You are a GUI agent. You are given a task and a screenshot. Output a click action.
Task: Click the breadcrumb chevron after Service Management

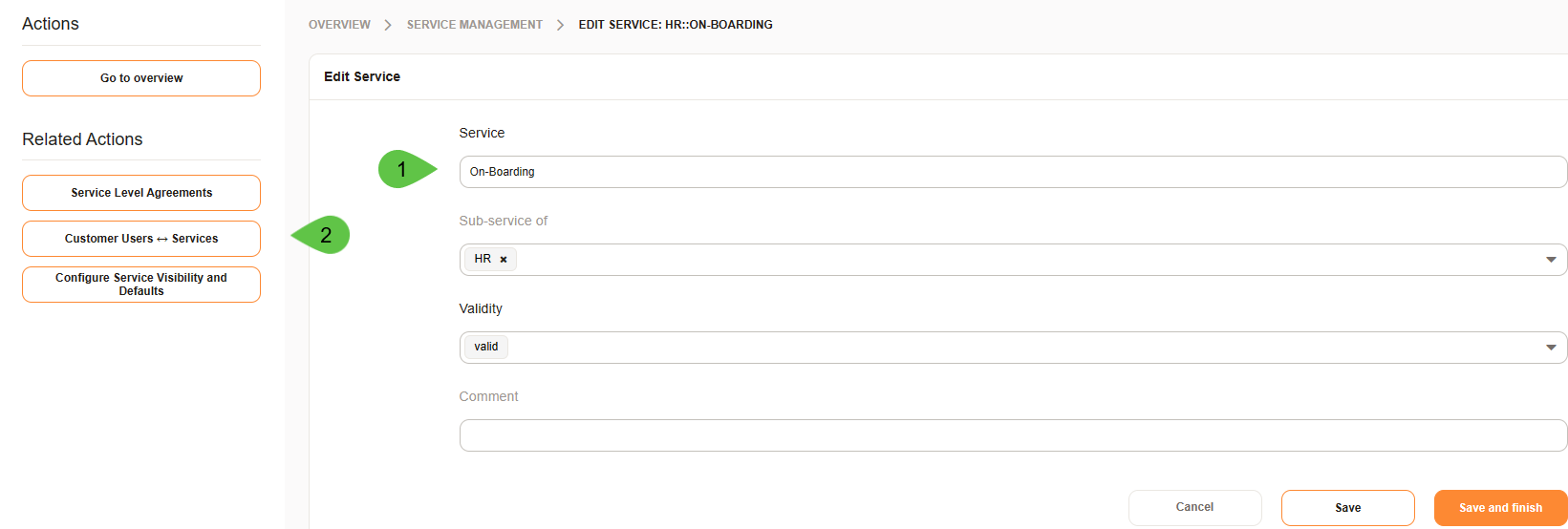tap(560, 25)
